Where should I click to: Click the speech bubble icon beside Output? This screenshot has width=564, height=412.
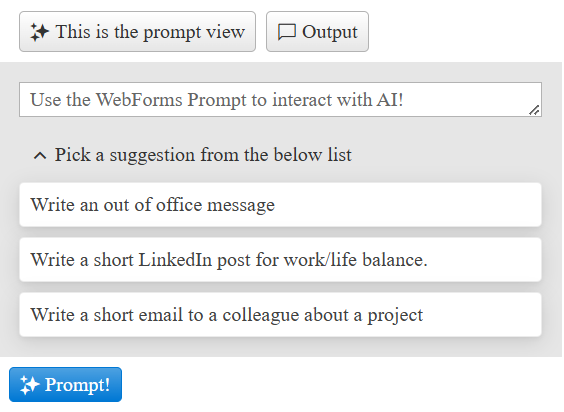pyautogui.click(x=287, y=32)
